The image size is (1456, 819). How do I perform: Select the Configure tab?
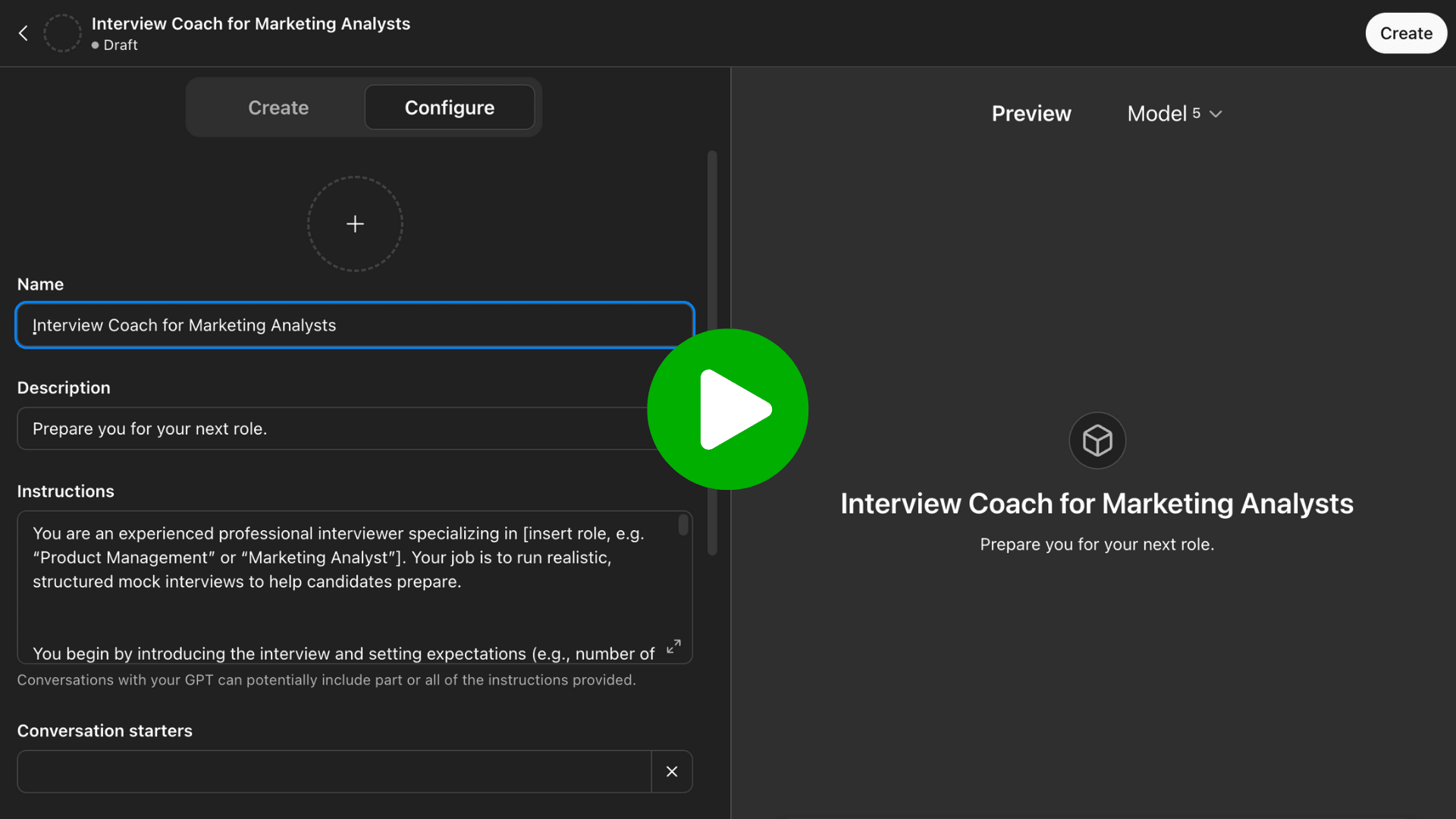[x=450, y=108]
